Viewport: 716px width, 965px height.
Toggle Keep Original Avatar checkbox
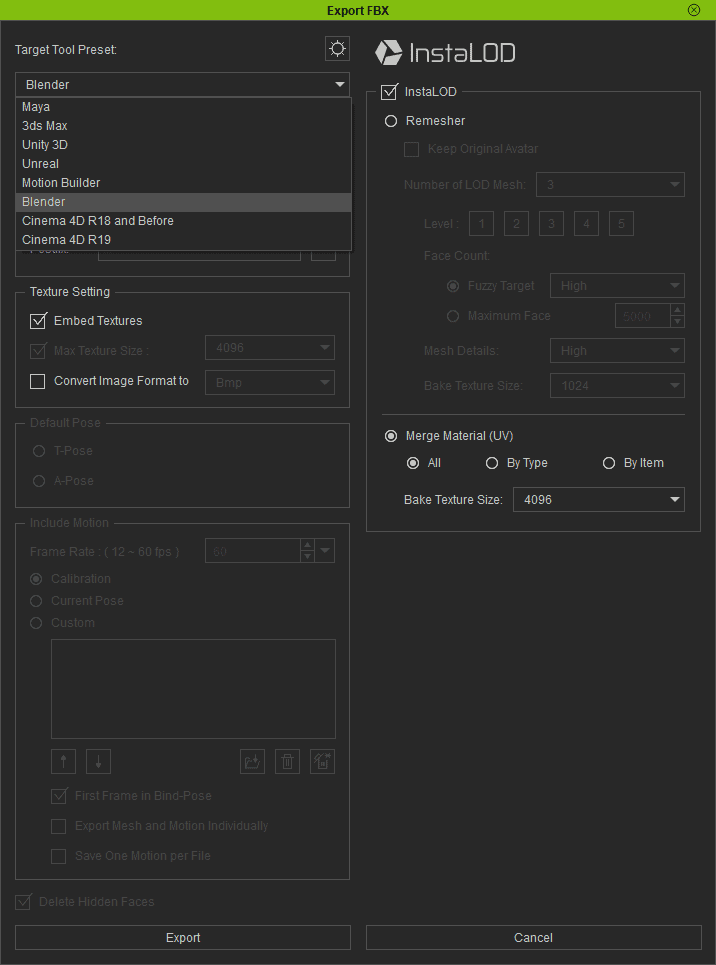[x=411, y=149]
